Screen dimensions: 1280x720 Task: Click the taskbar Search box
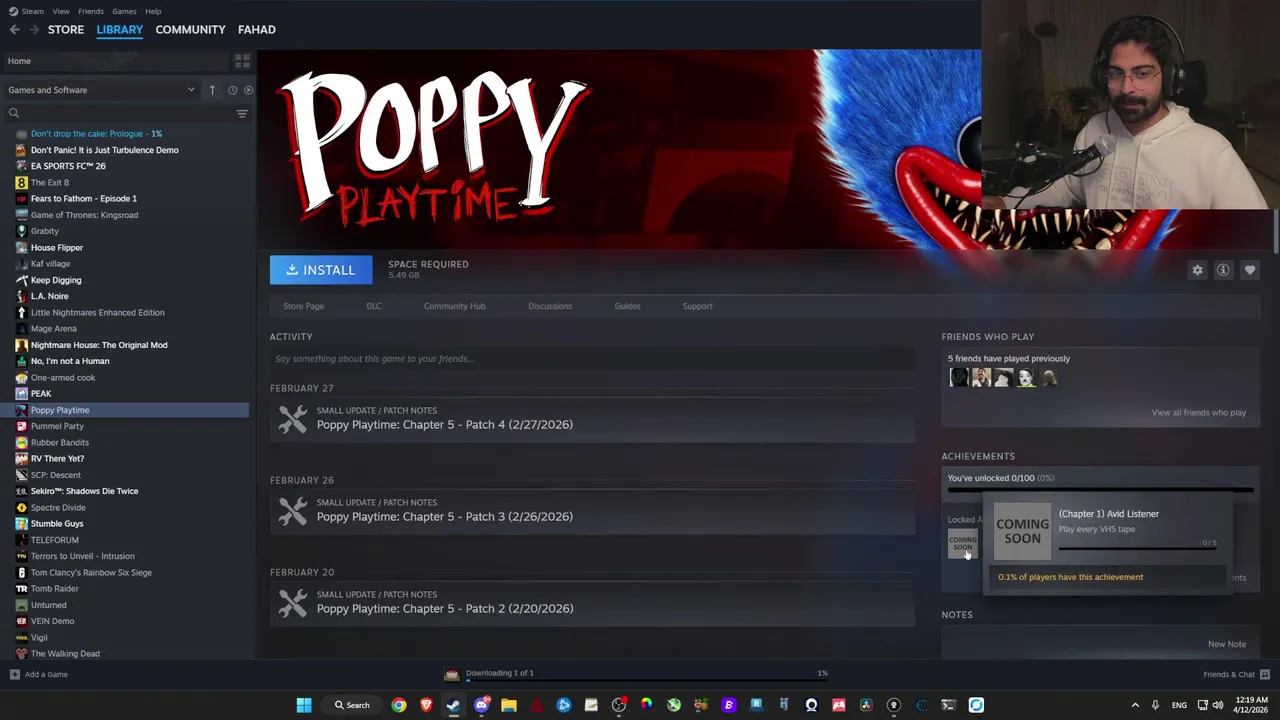point(352,705)
